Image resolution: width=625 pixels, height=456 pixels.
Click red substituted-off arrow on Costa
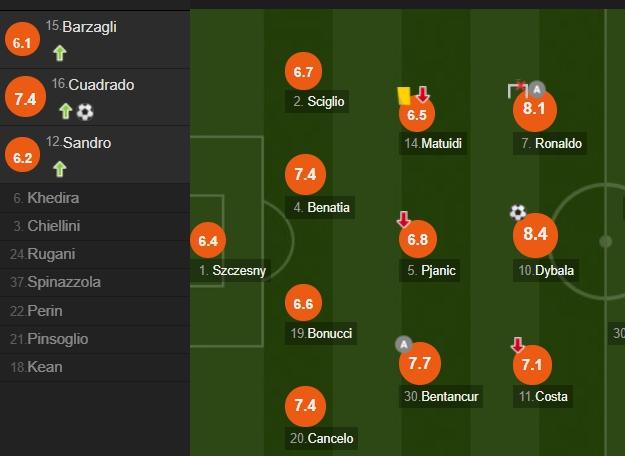click(517, 345)
